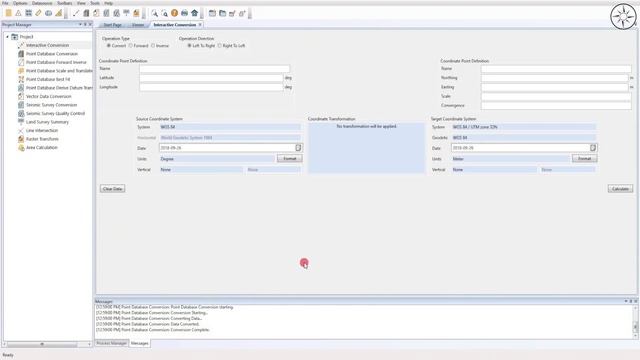Screen dimensions: 640x360
Task: Click the Raster Transform tree icon
Action: click(x=21, y=139)
